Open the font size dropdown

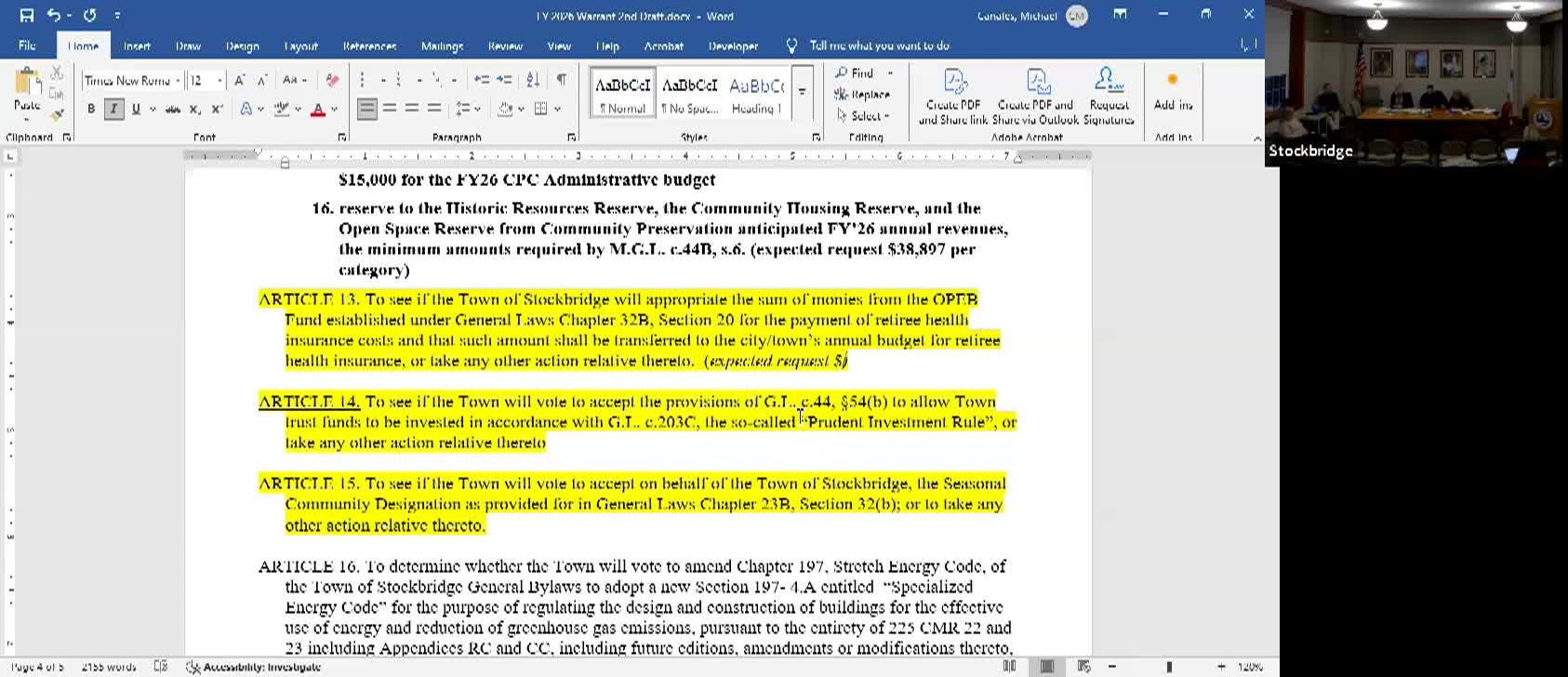click(x=219, y=81)
